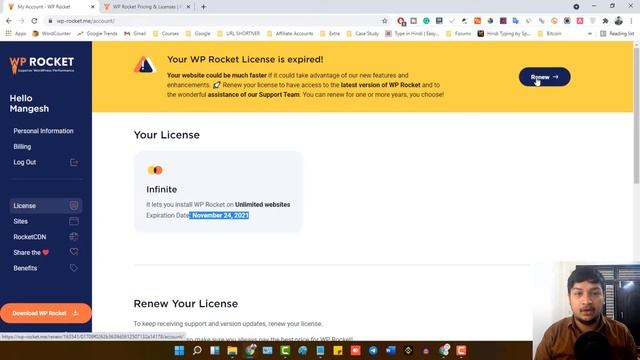Close the WP Rocket Pricing tab

tap(188, 7)
